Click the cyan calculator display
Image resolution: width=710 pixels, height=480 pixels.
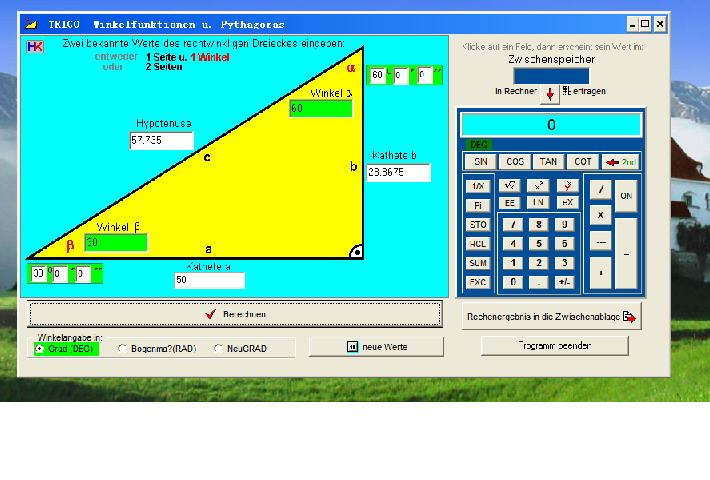point(551,125)
